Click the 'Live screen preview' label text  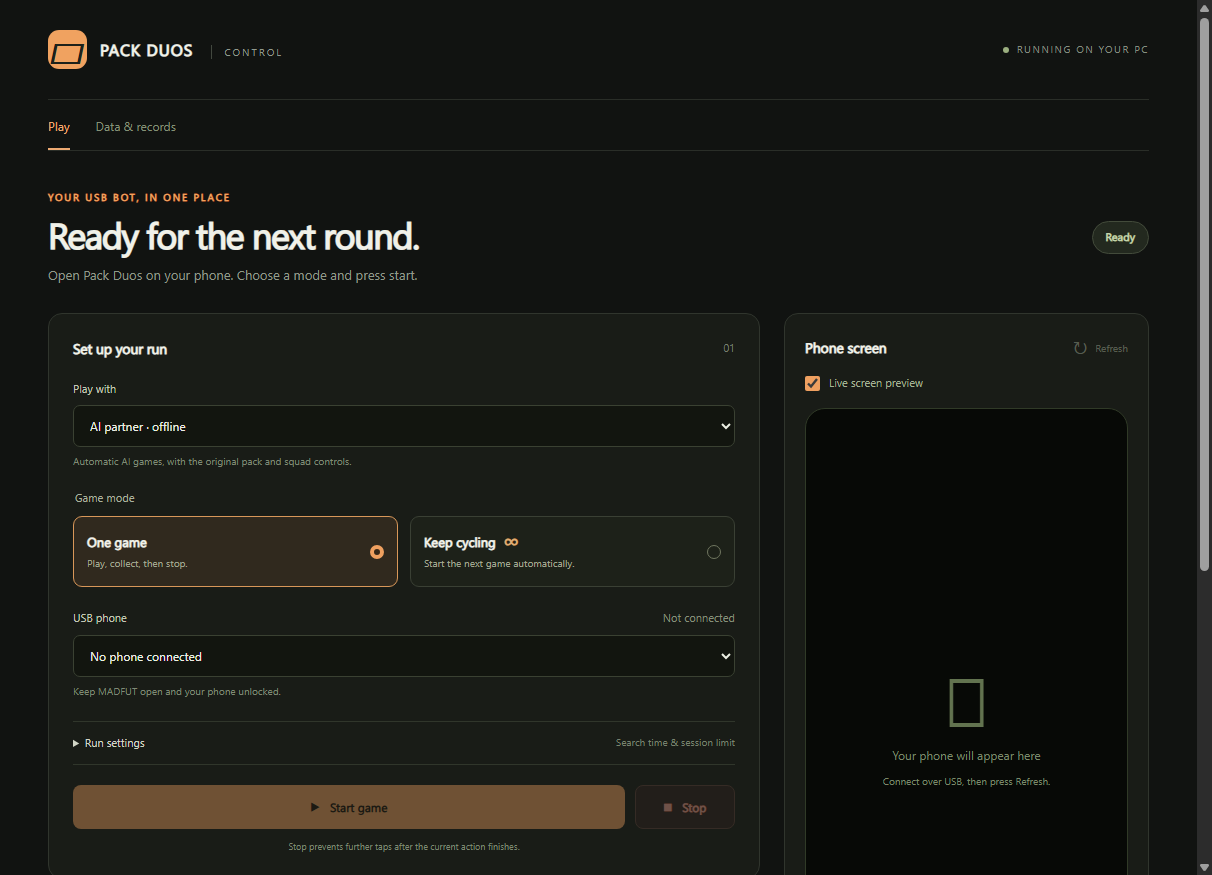[x=876, y=383]
